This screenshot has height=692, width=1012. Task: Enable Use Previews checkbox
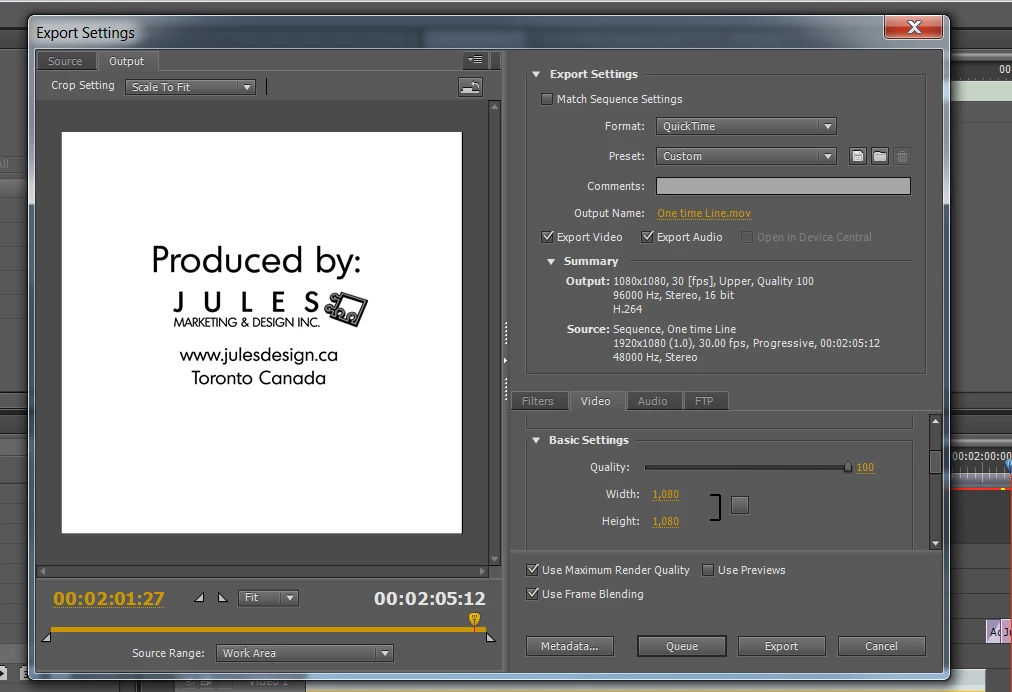pos(708,570)
